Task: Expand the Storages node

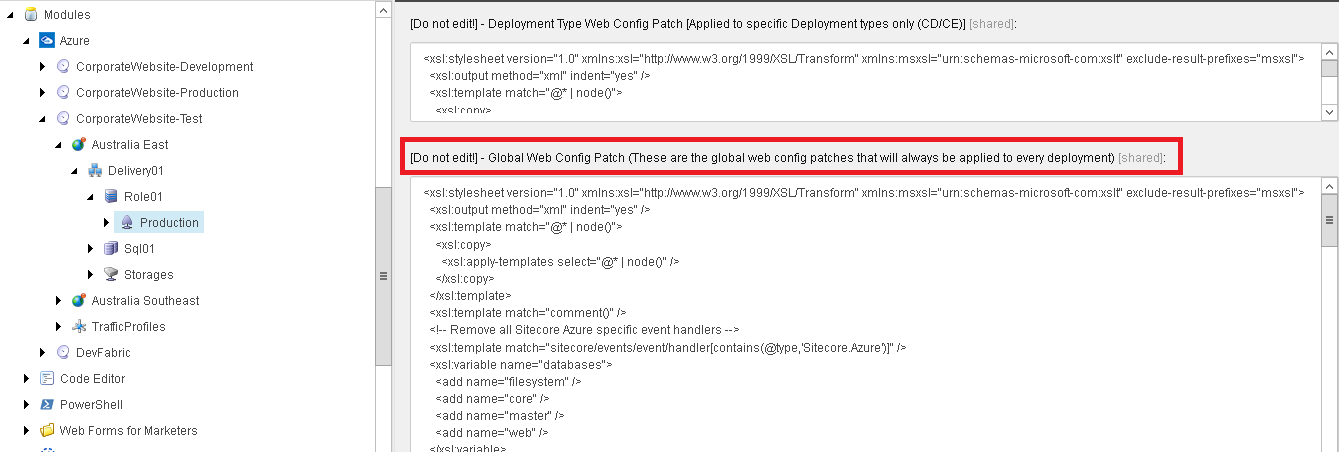Action: [90, 275]
